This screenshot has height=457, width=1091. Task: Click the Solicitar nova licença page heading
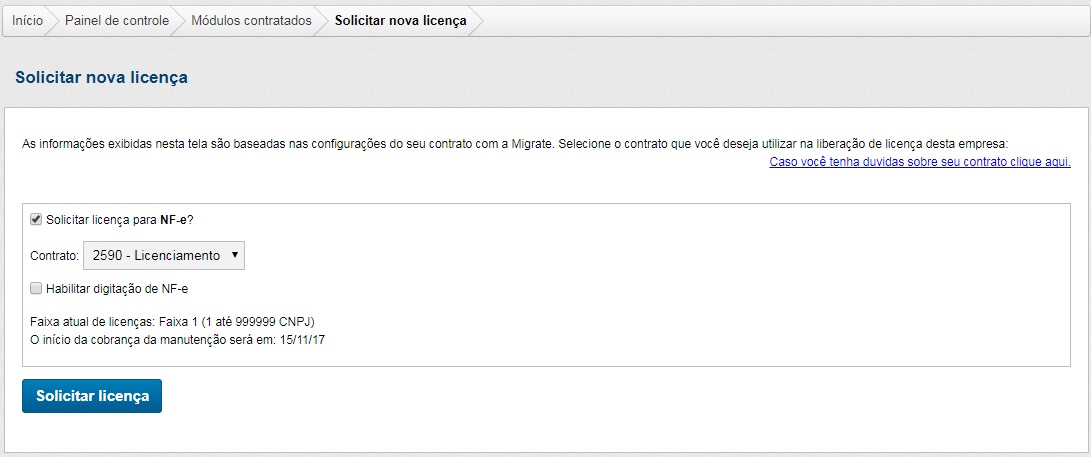[x=101, y=77]
